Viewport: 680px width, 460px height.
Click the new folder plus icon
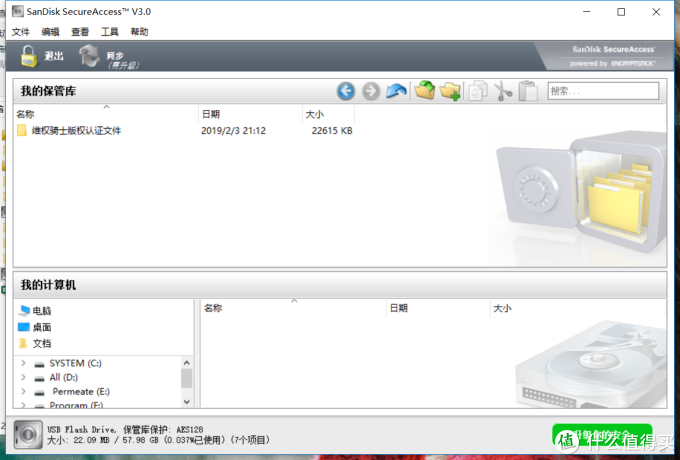(x=450, y=91)
